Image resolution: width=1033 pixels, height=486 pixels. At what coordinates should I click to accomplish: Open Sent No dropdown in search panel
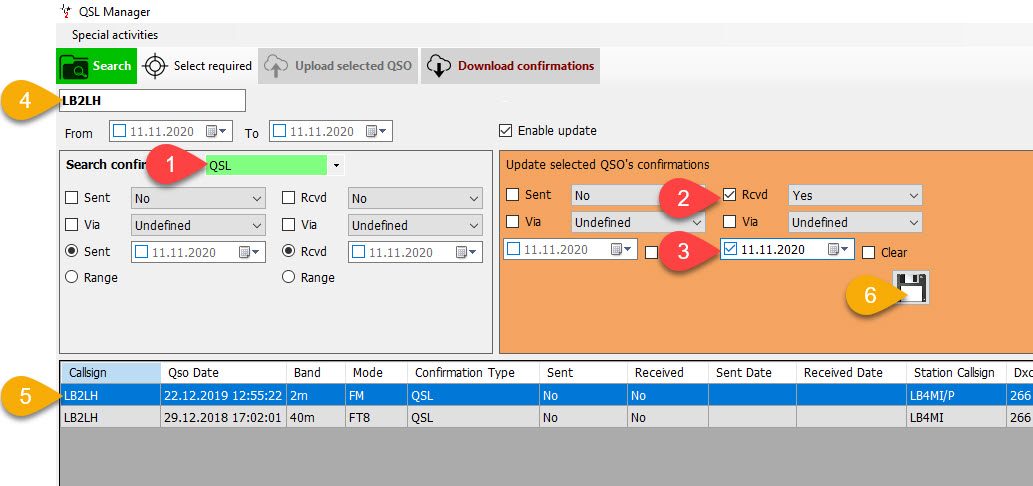[198, 198]
